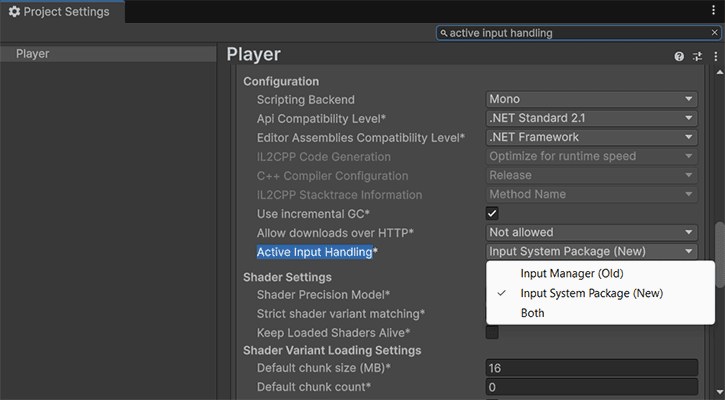725x400 pixels.
Task: Select Both from input handling menu
Action: pos(533,313)
